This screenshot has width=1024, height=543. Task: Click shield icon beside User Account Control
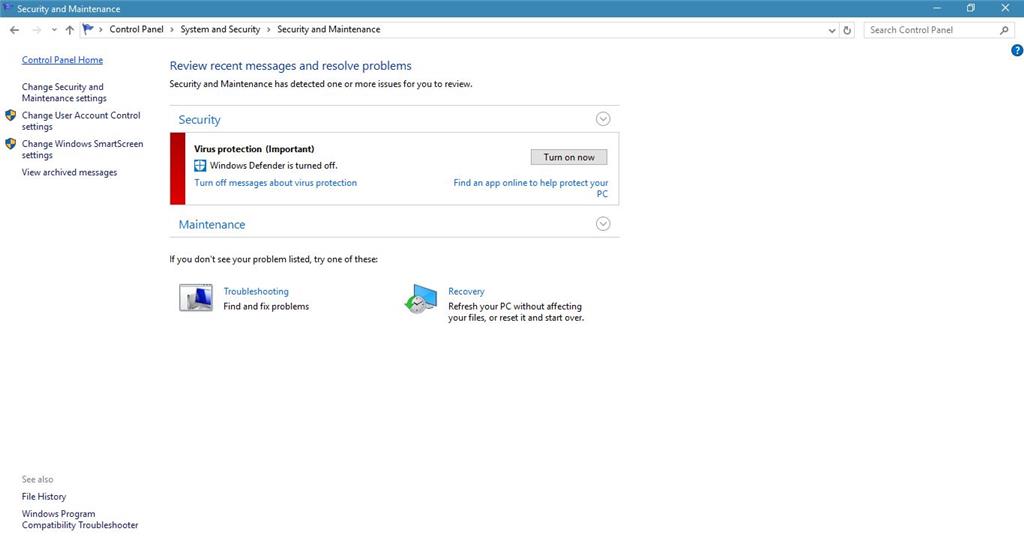click(10, 116)
